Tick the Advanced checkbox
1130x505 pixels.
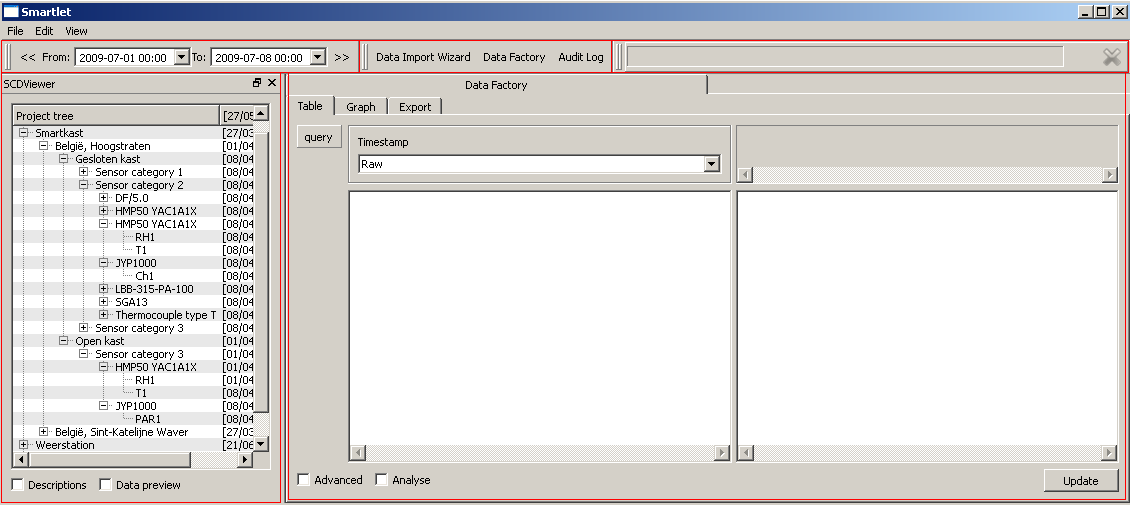coord(304,480)
